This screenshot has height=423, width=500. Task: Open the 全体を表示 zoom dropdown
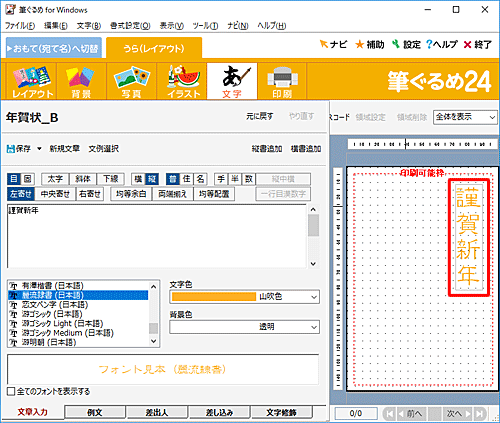(x=465, y=117)
